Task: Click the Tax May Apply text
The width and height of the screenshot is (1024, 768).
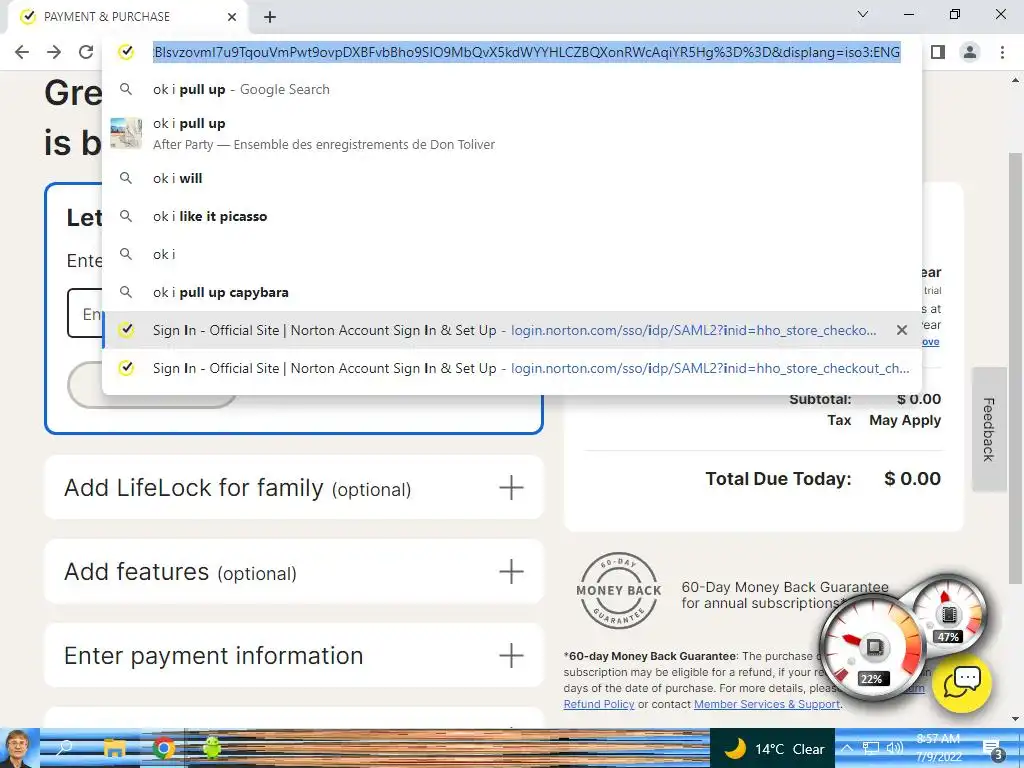Action: 884,421
